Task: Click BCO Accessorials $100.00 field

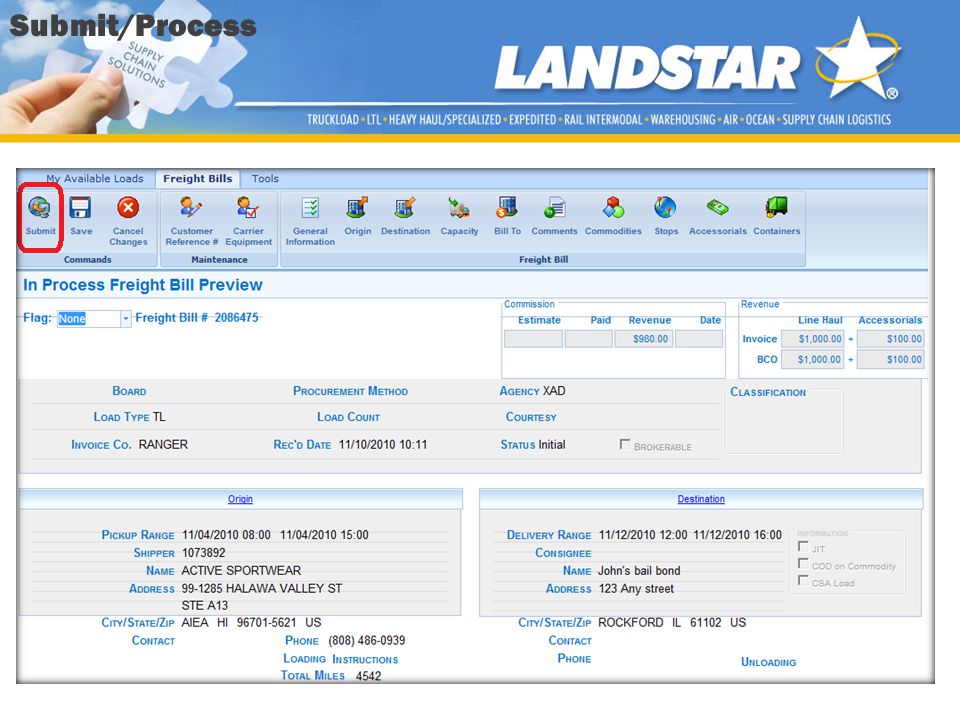Action: 890,359
